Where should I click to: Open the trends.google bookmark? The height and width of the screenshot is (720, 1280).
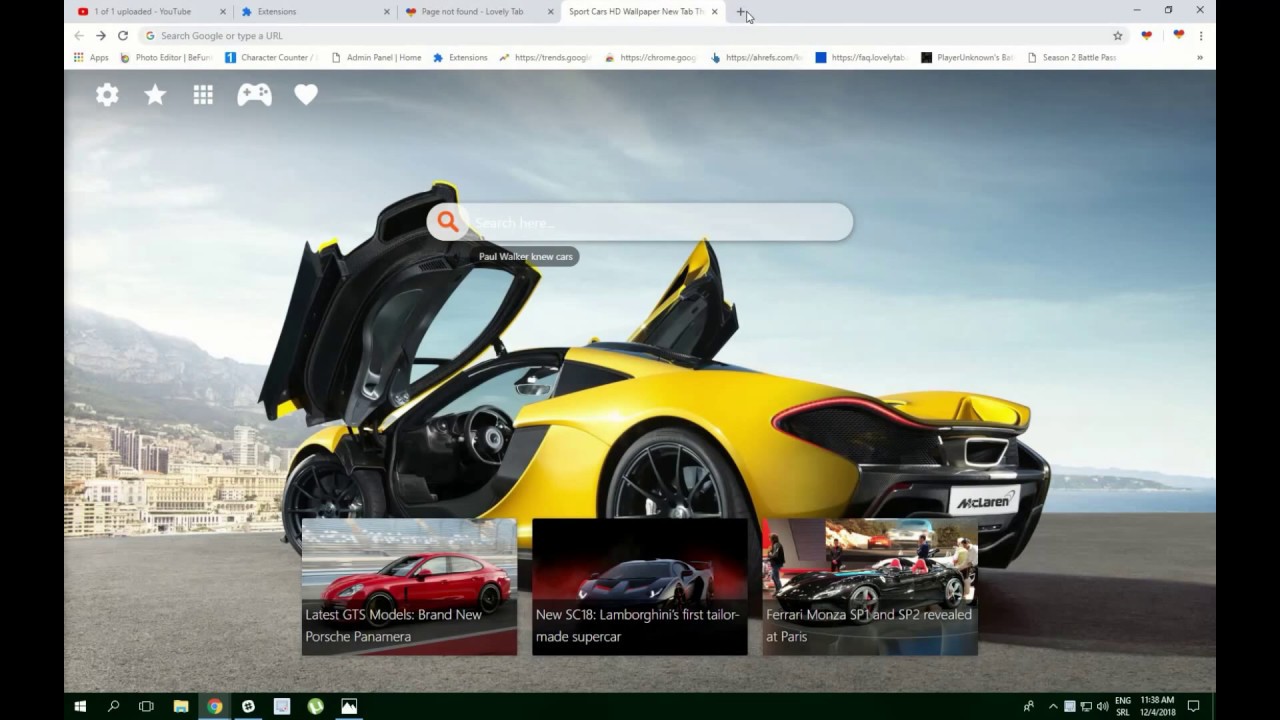pyautogui.click(x=546, y=57)
